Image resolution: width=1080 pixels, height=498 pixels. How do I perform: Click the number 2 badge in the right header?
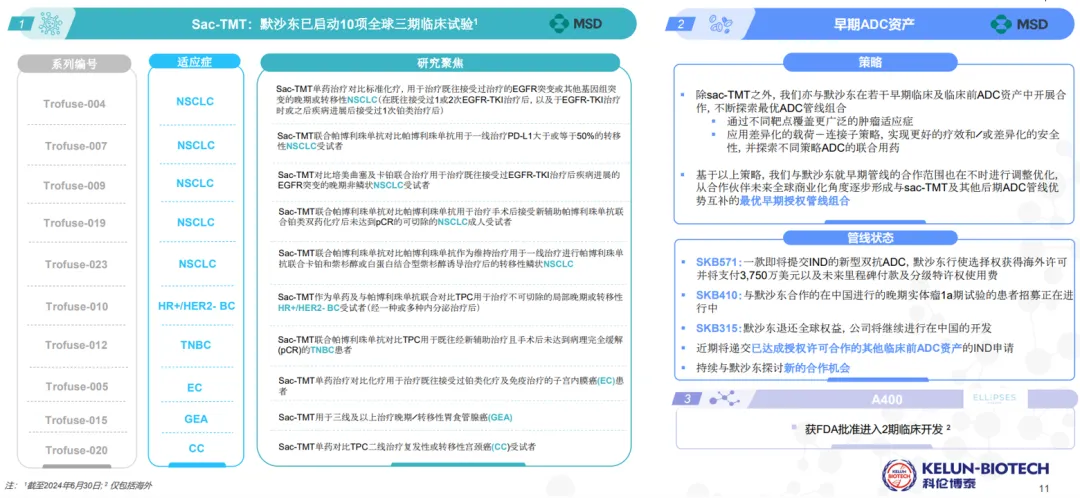point(682,23)
